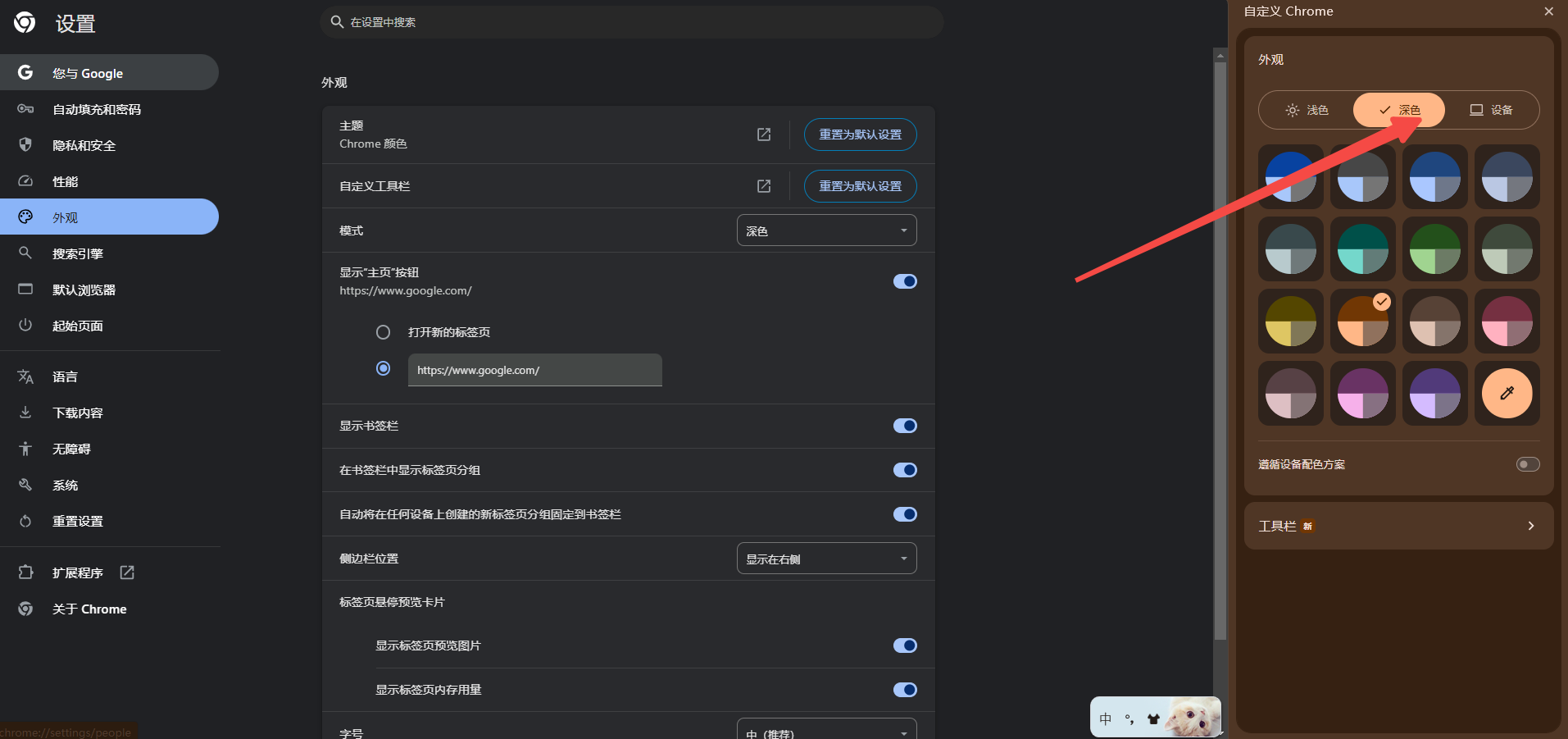Enable 遵循设备配色方案 switch

(1528, 464)
